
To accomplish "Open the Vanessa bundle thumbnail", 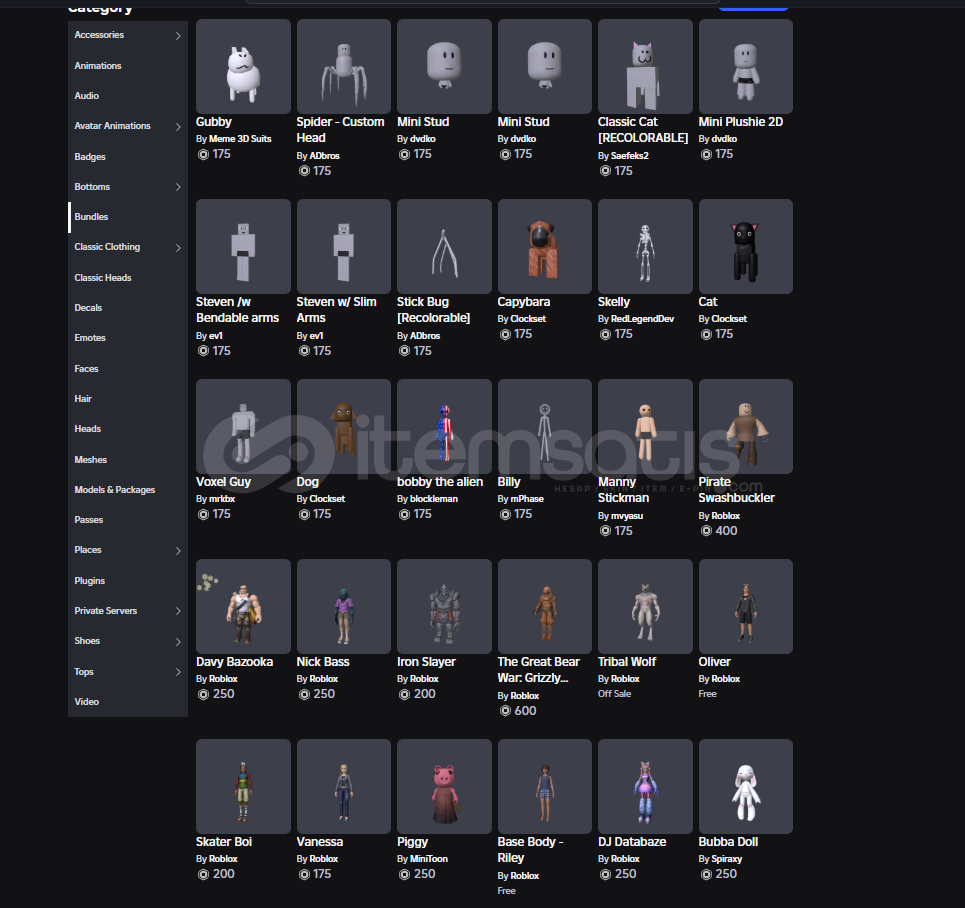I will pyautogui.click(x=343, y=787).
